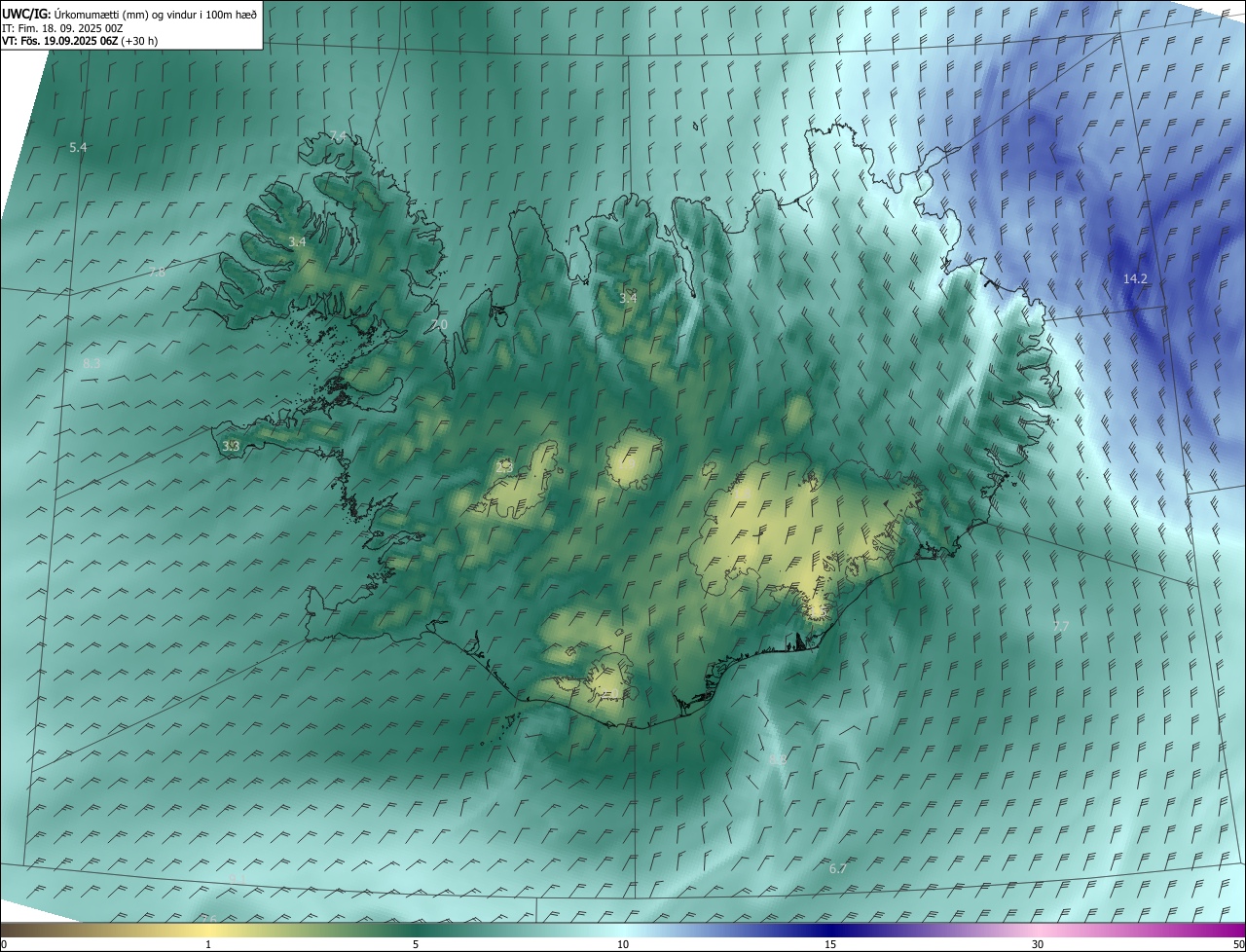1246x952 pixels.
Task: Click the 7.0 value on the map
Action: [x=439, y=324]
